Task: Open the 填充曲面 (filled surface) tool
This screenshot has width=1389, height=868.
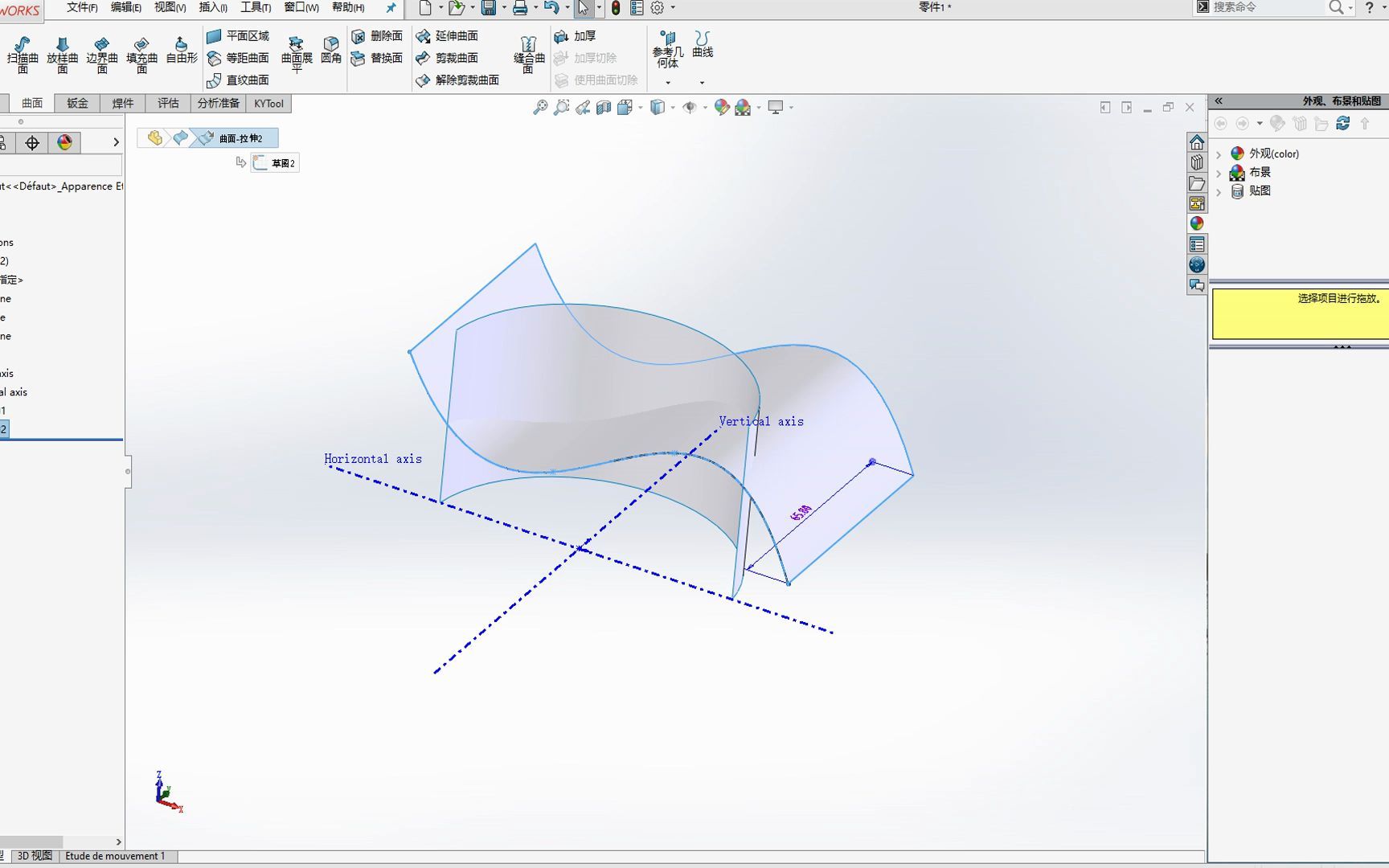Action: (141, 52)
